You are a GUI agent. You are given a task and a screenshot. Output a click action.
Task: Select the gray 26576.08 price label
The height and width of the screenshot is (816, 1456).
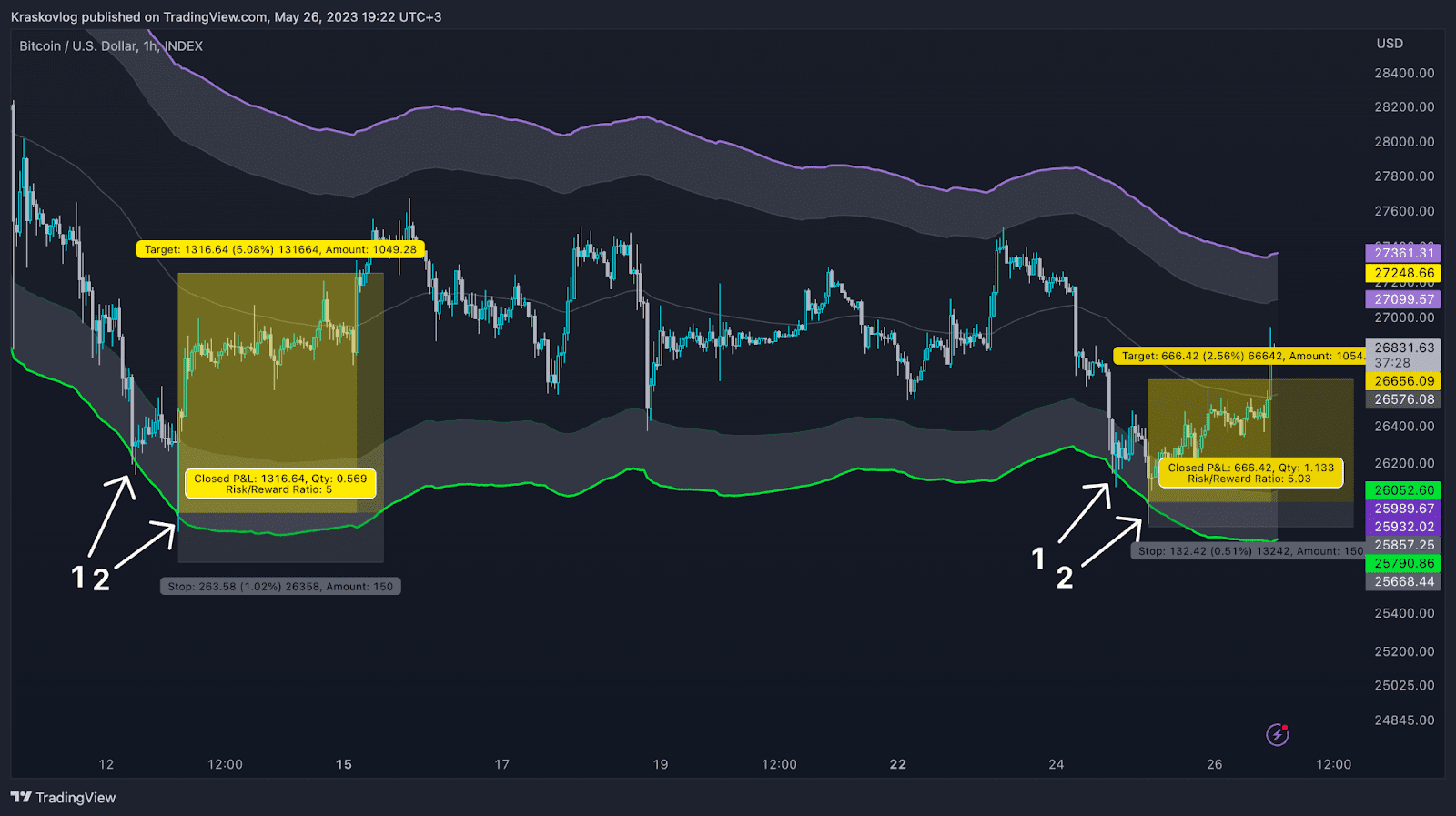tap(1403, 399)
